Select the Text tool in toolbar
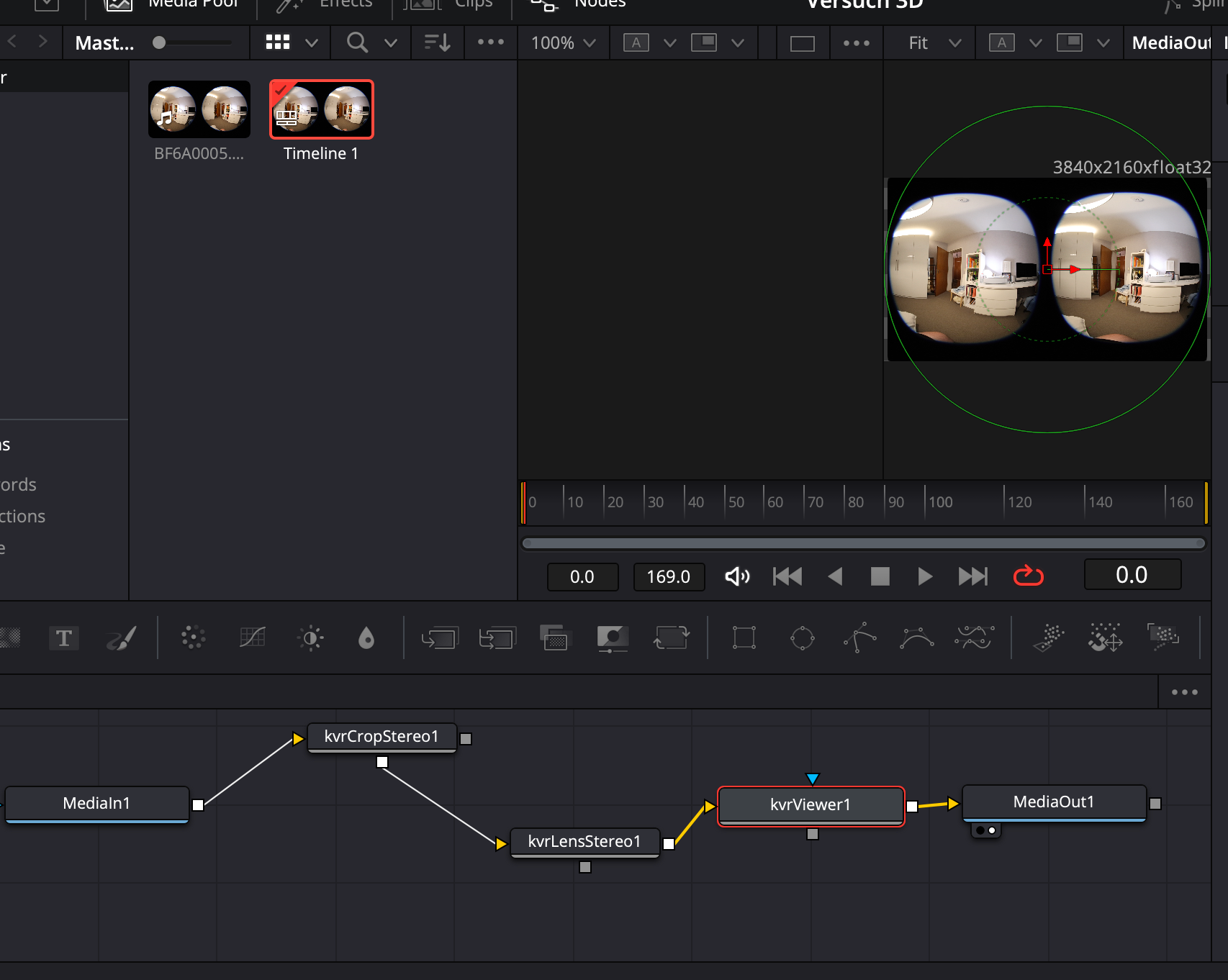 (x=63, y=638)
